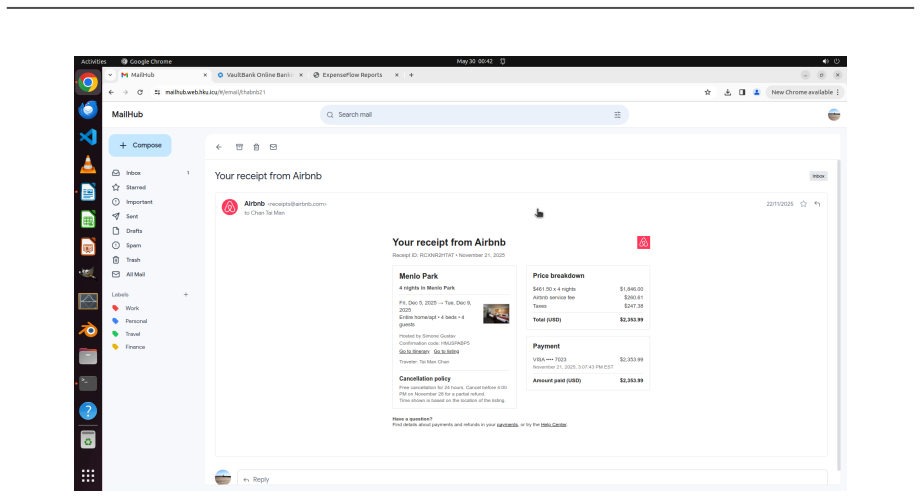The image size is (921, 497).
Task: Open the Terminal from the dock
Action: (88, 384)
